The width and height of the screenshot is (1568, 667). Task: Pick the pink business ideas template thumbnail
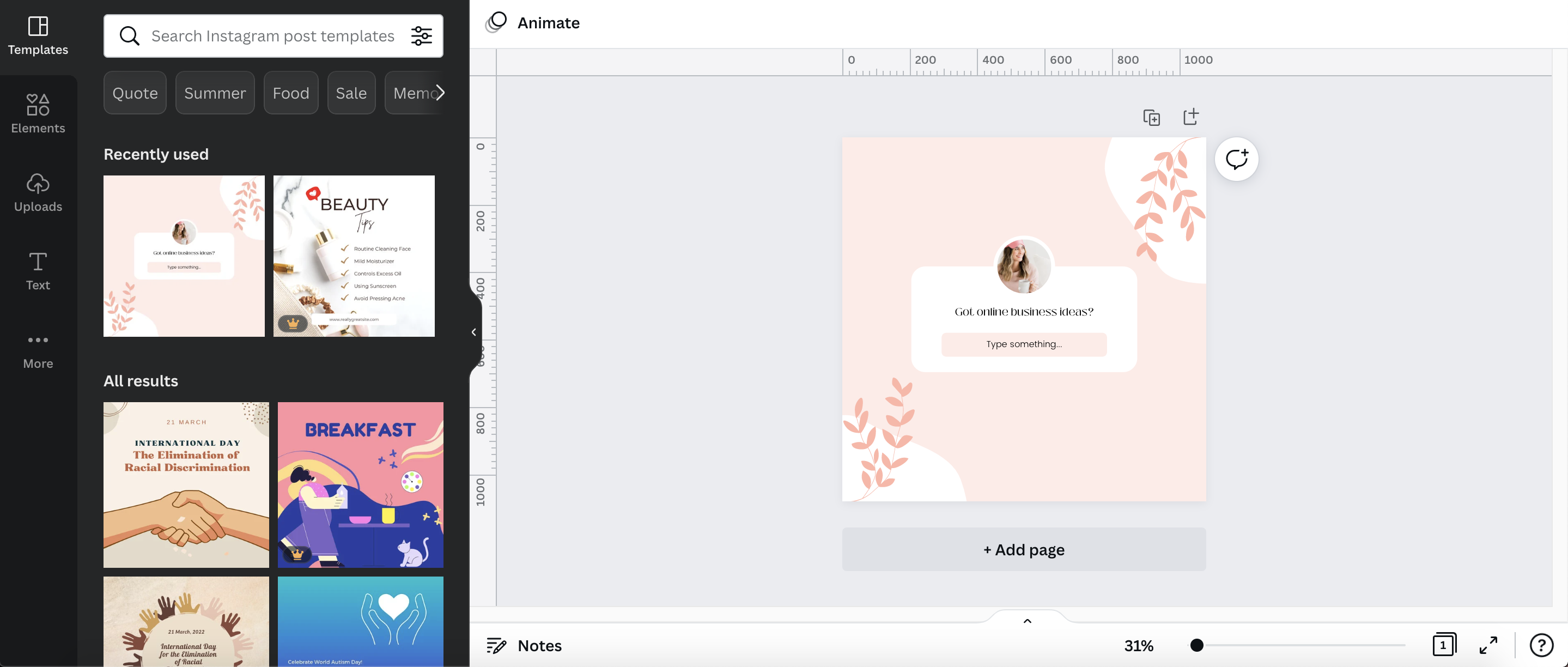184,256
